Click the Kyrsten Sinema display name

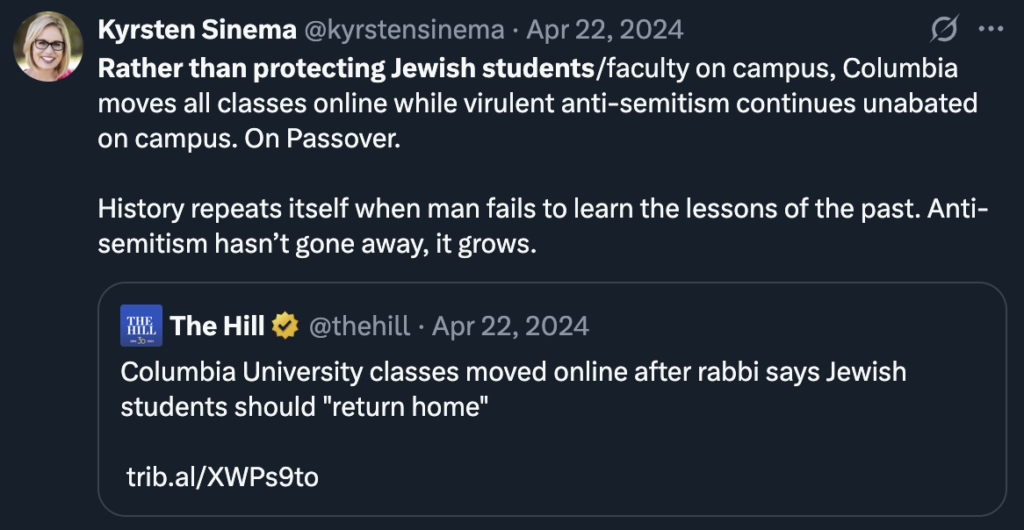(x=196, y=30)
